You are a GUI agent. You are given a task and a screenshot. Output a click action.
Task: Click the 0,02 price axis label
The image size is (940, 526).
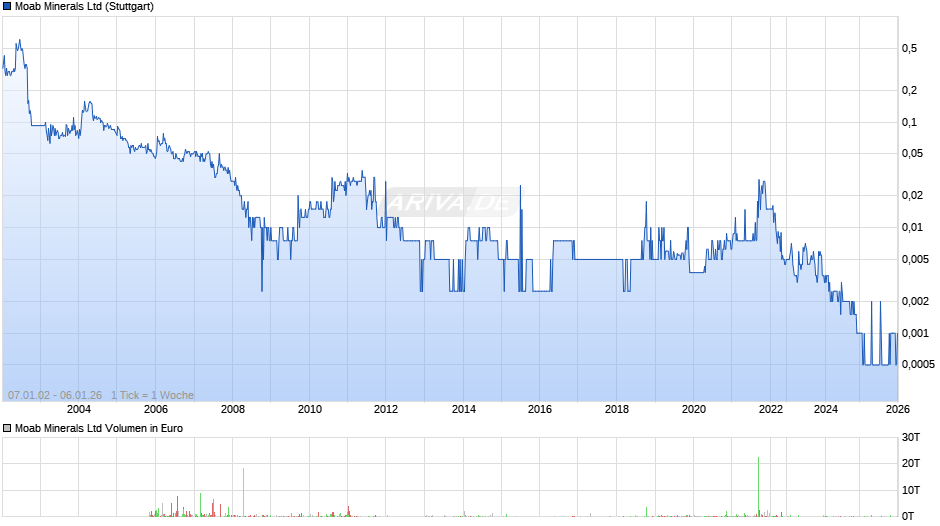(x=912, y=196)
